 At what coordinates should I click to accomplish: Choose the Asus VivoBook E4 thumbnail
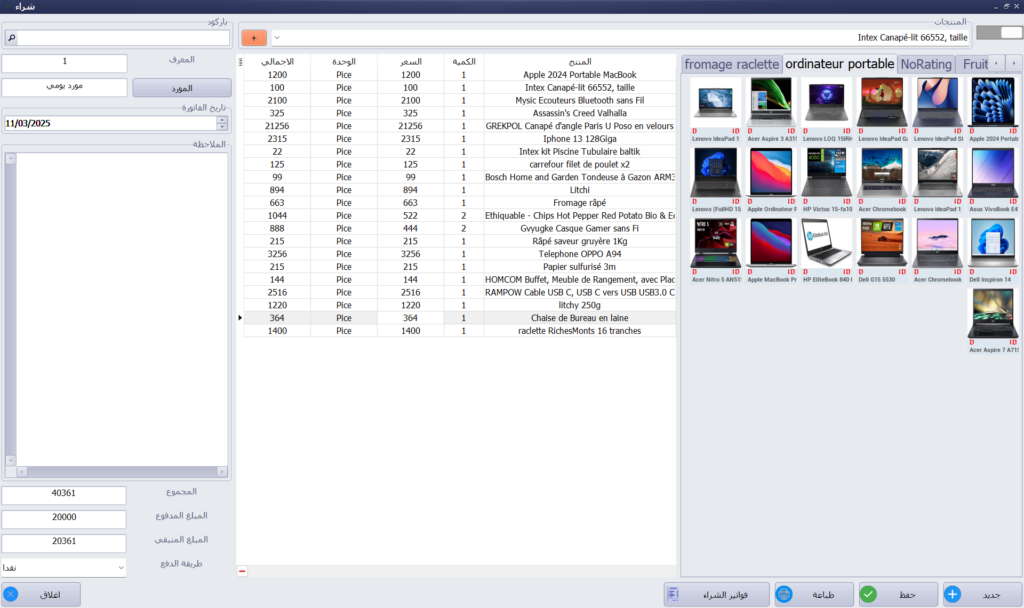993,180
